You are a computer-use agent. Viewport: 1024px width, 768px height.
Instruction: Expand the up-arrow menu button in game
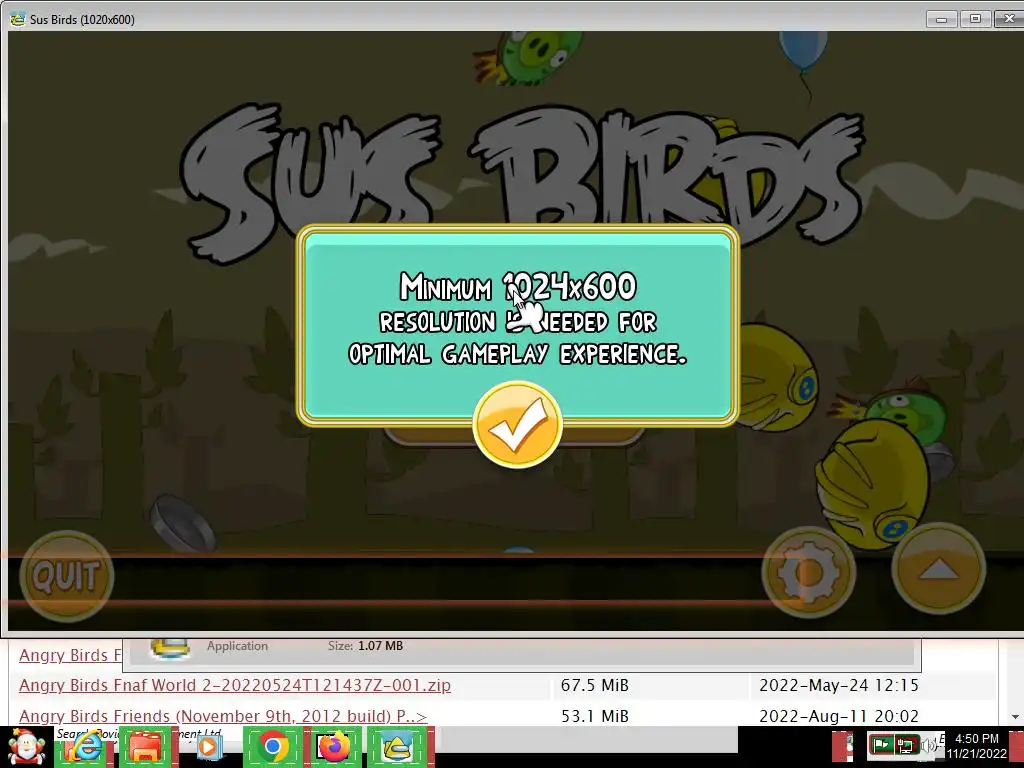click(938, 569)
